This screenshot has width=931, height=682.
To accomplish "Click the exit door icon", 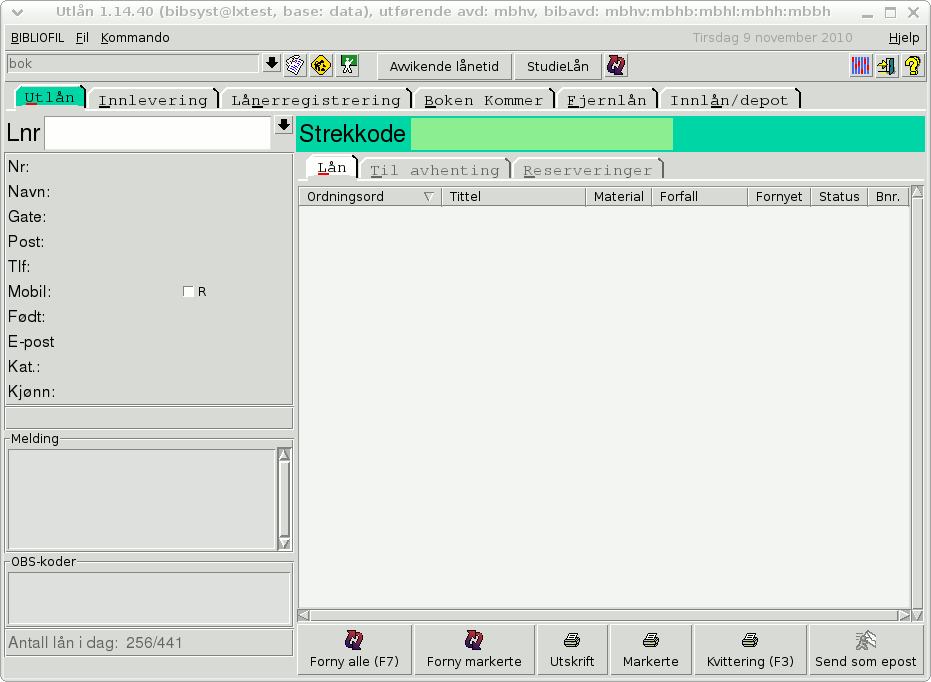I will (886, 66).
